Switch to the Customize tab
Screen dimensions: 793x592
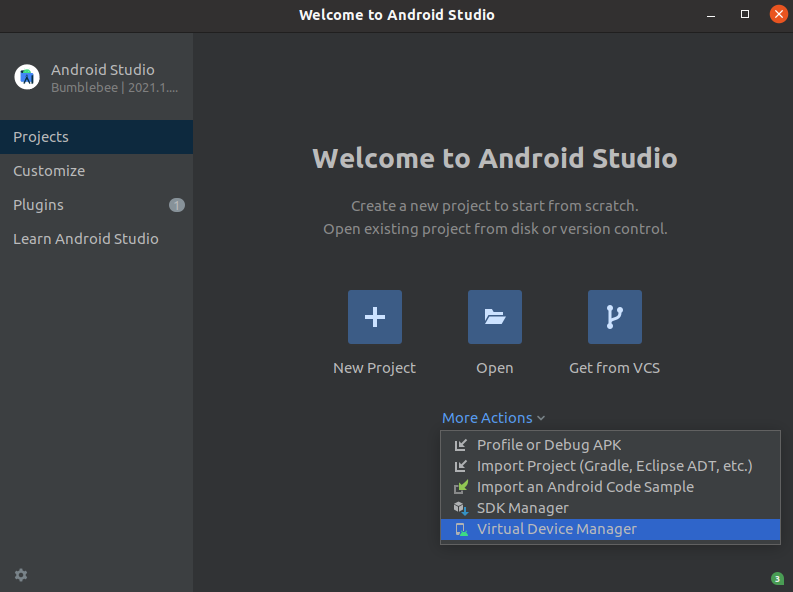[97, 171]
